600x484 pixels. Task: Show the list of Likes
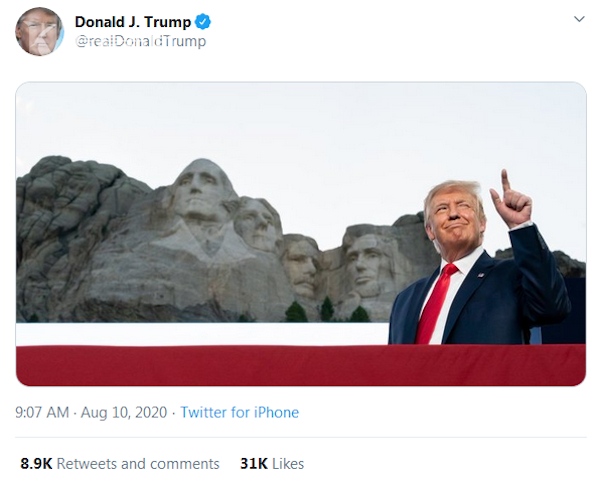(x=286, y=464)
